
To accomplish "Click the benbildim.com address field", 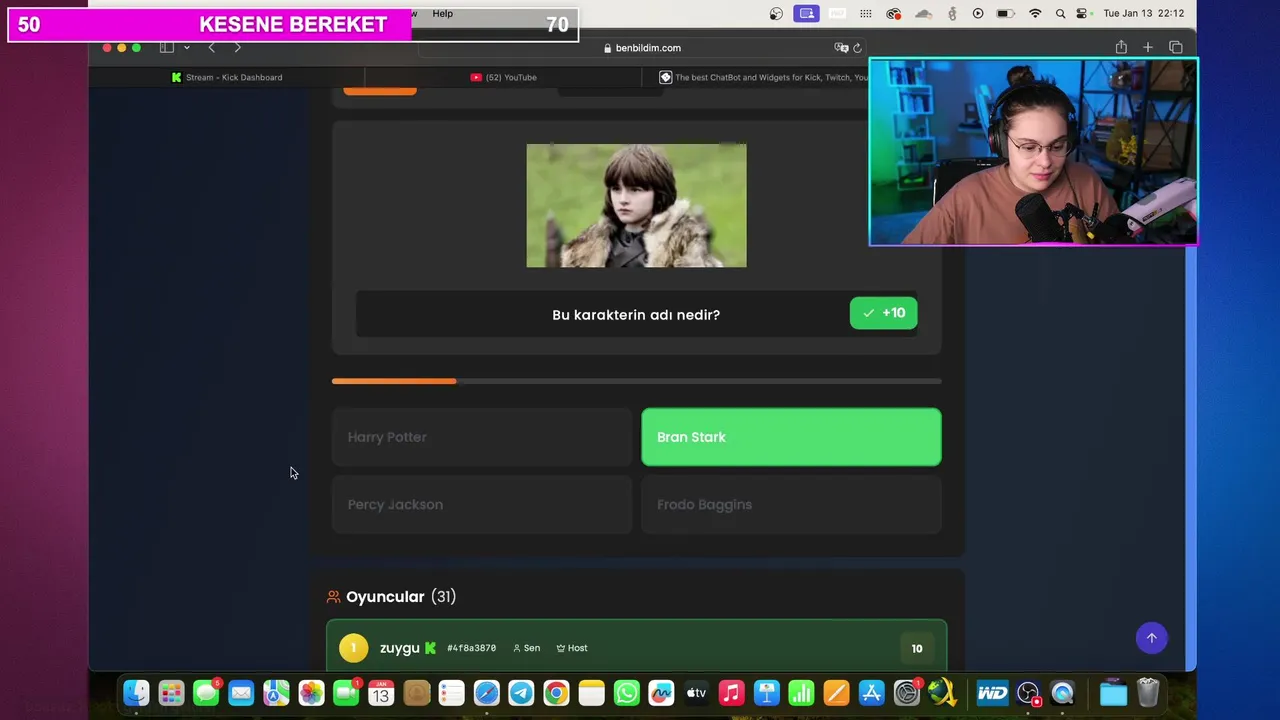I will click(642, 48).
